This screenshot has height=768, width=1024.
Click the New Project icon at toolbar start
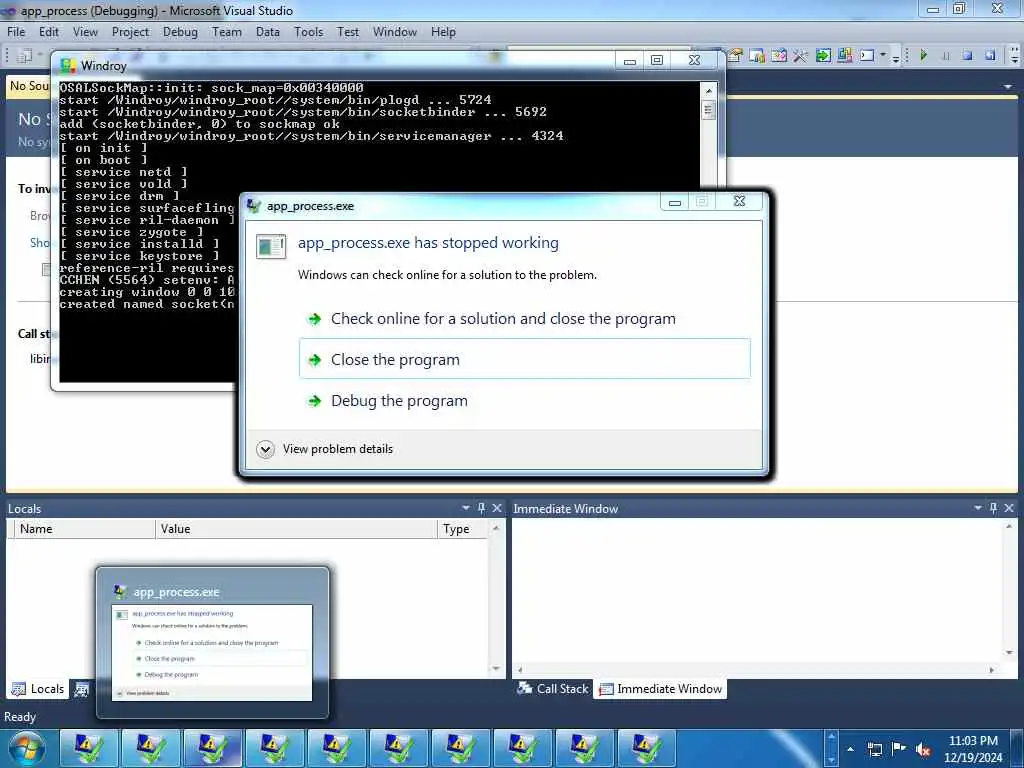24,56
